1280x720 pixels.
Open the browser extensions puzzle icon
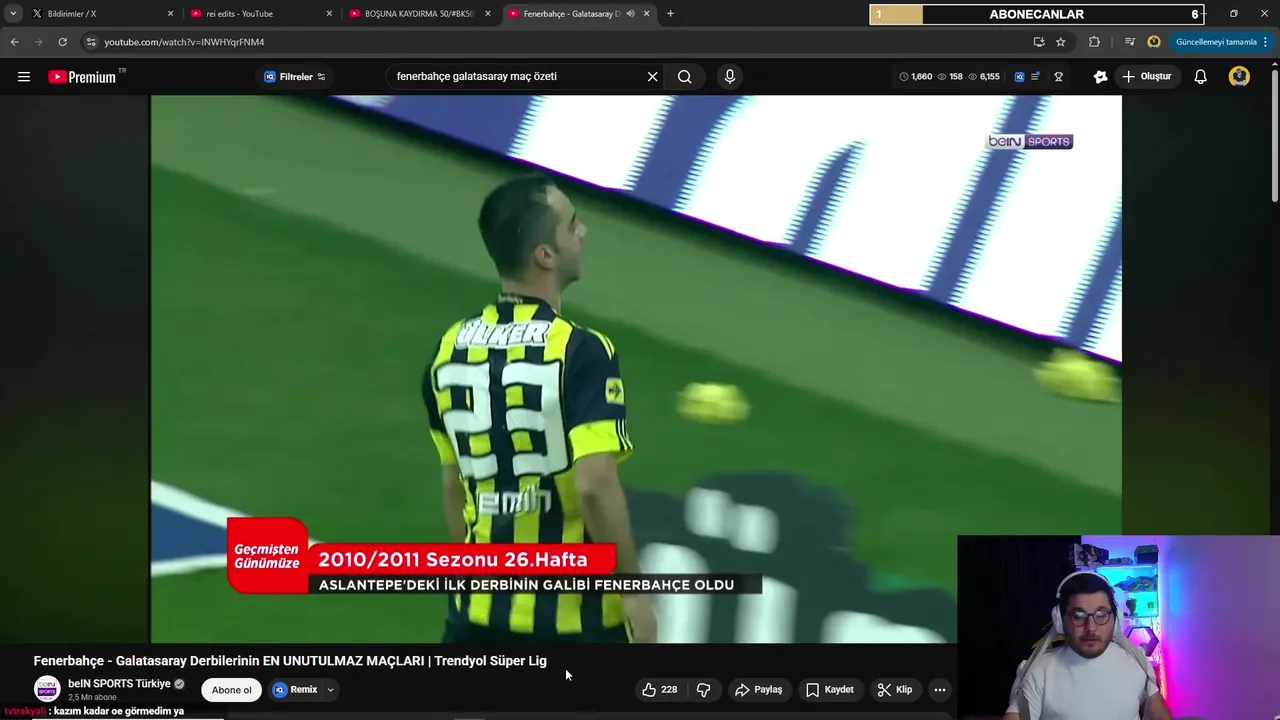[x=1094, y=42]
